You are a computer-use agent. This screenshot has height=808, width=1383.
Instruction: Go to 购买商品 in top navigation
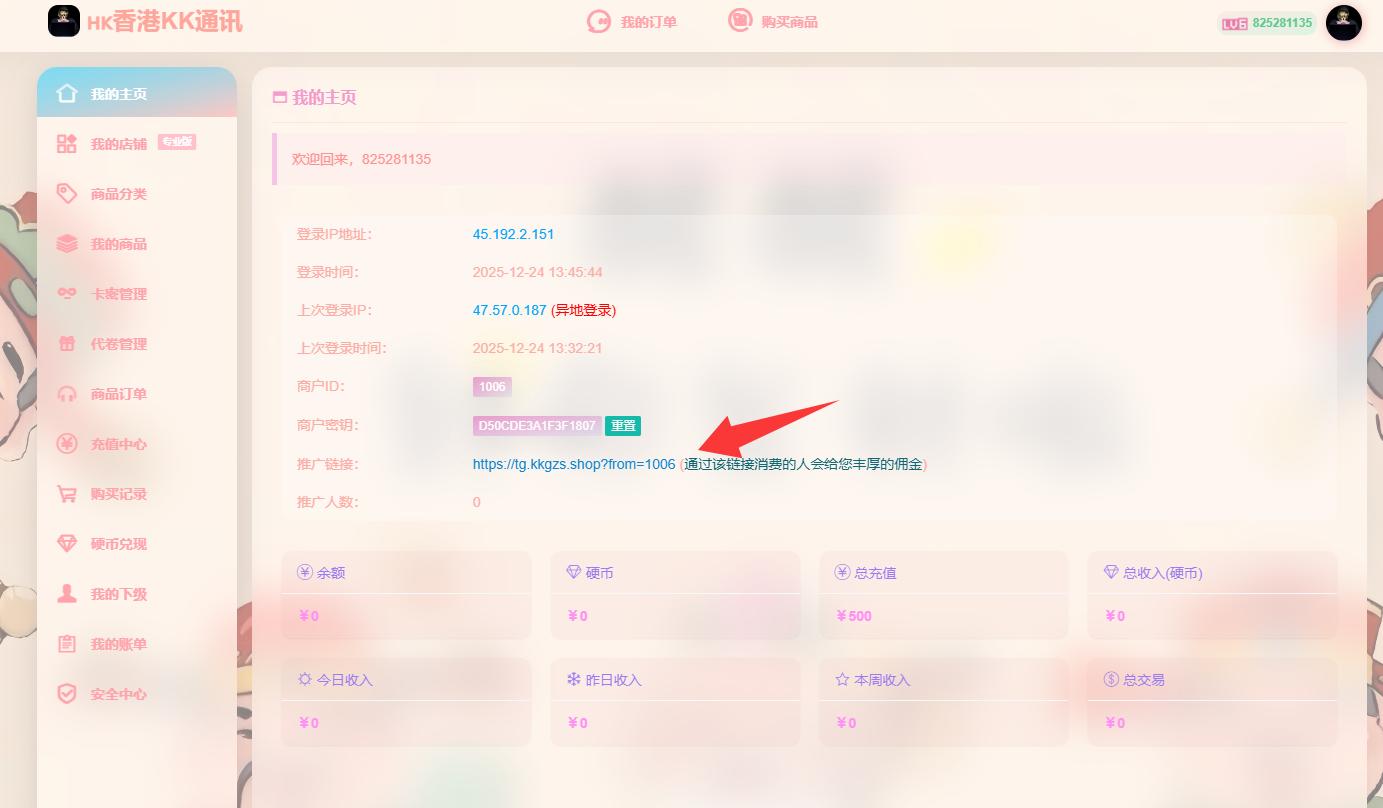[774, 21]
